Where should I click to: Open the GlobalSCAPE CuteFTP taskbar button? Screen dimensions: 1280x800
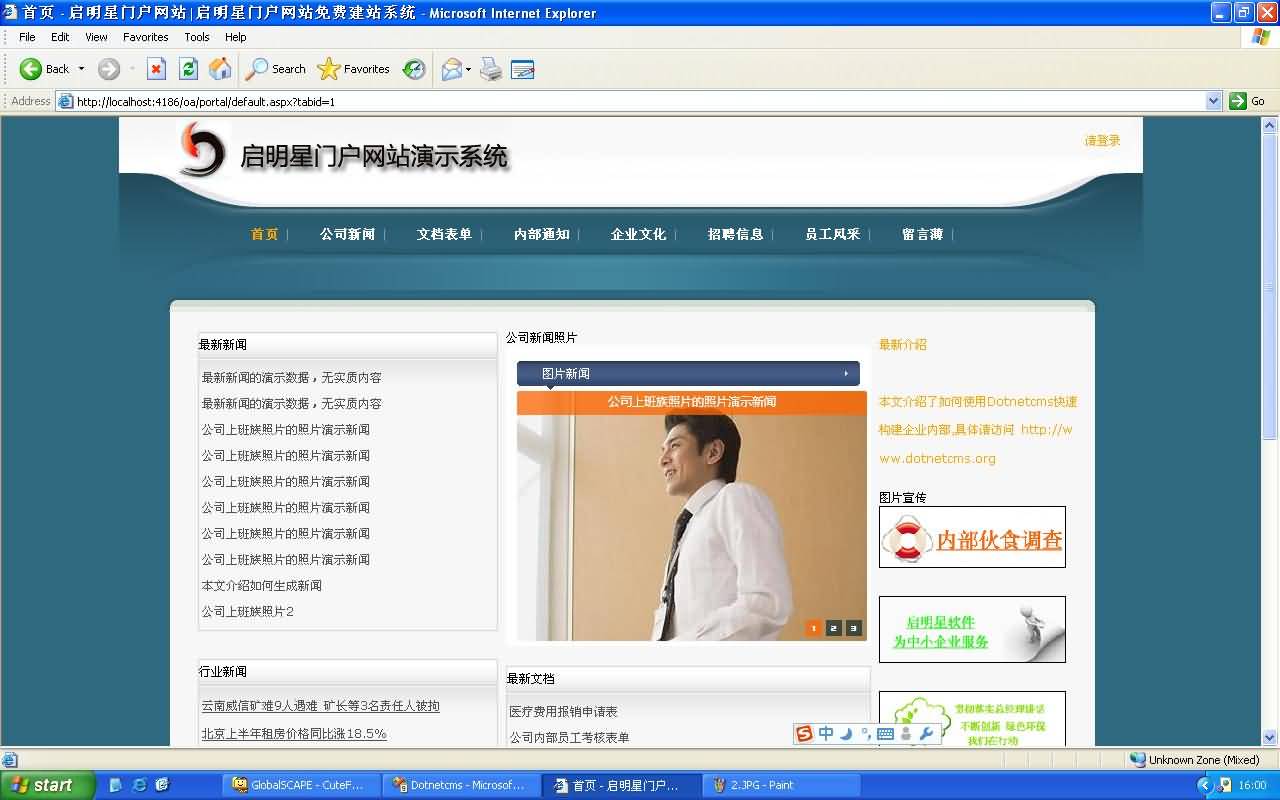(x=302, y=785)
